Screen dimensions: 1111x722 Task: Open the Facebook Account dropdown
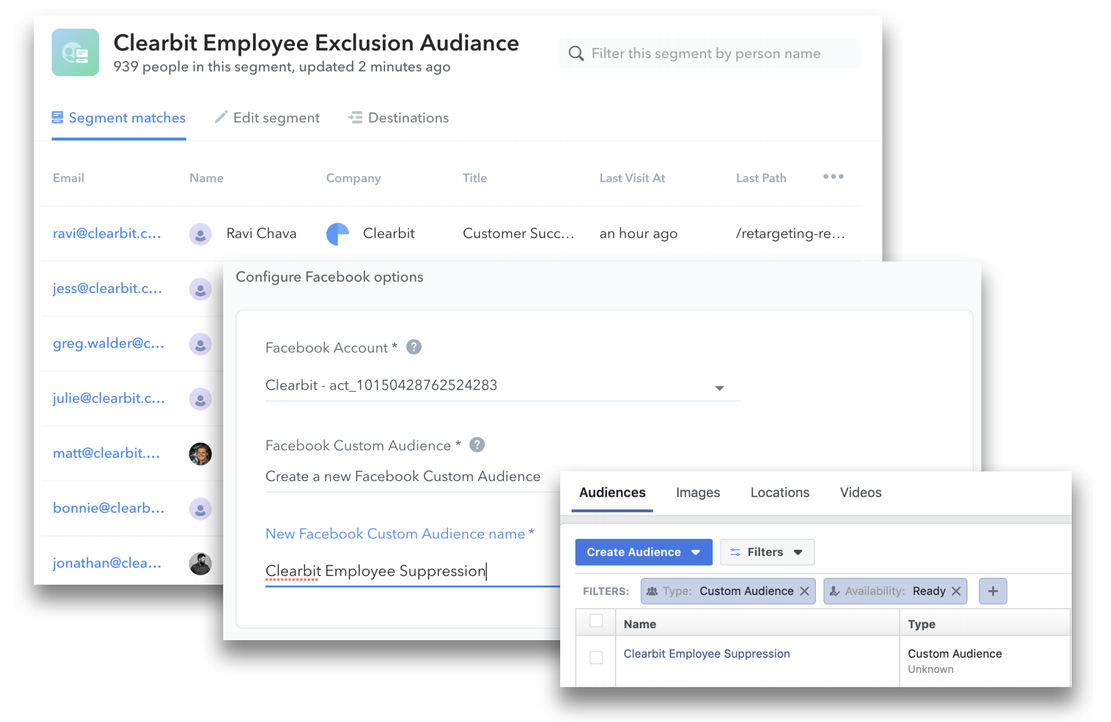tap(502, 385)
